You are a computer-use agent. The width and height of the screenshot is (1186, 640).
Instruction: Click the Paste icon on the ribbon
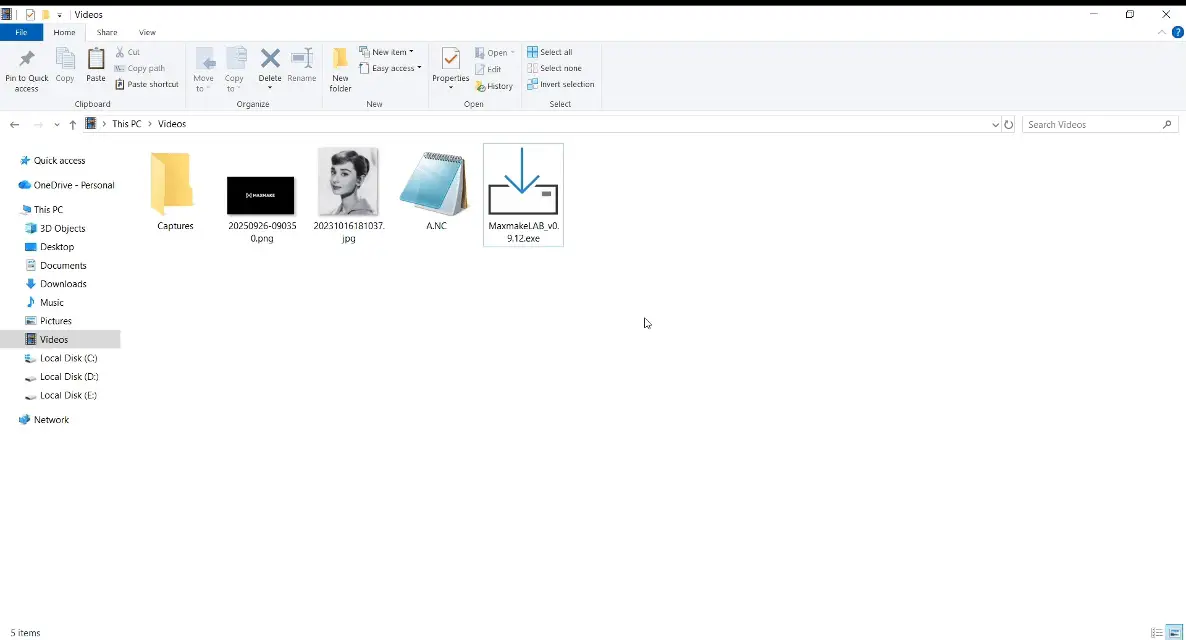click(95, 68)
